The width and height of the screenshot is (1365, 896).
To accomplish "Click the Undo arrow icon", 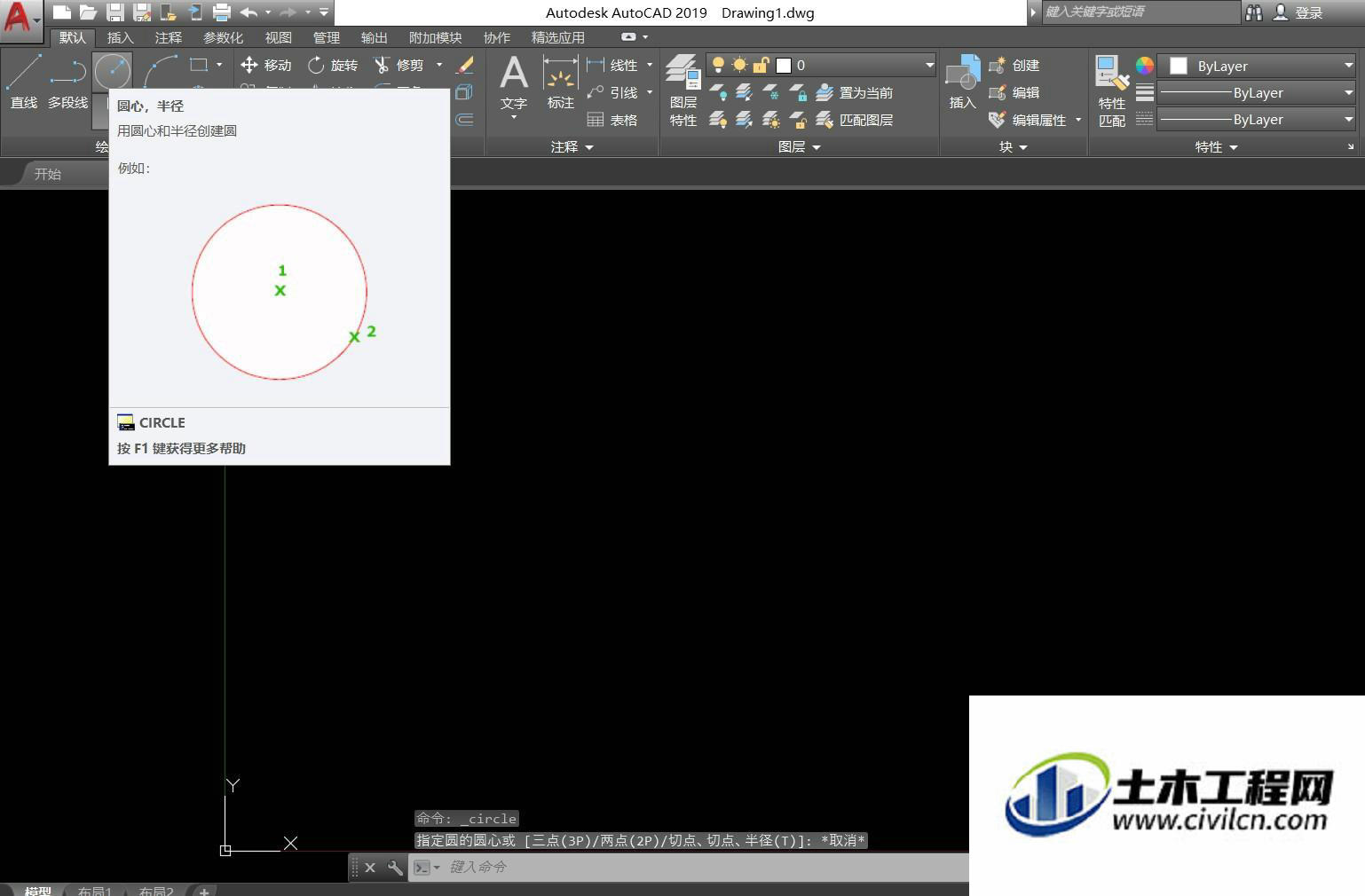I will [249, 12].
